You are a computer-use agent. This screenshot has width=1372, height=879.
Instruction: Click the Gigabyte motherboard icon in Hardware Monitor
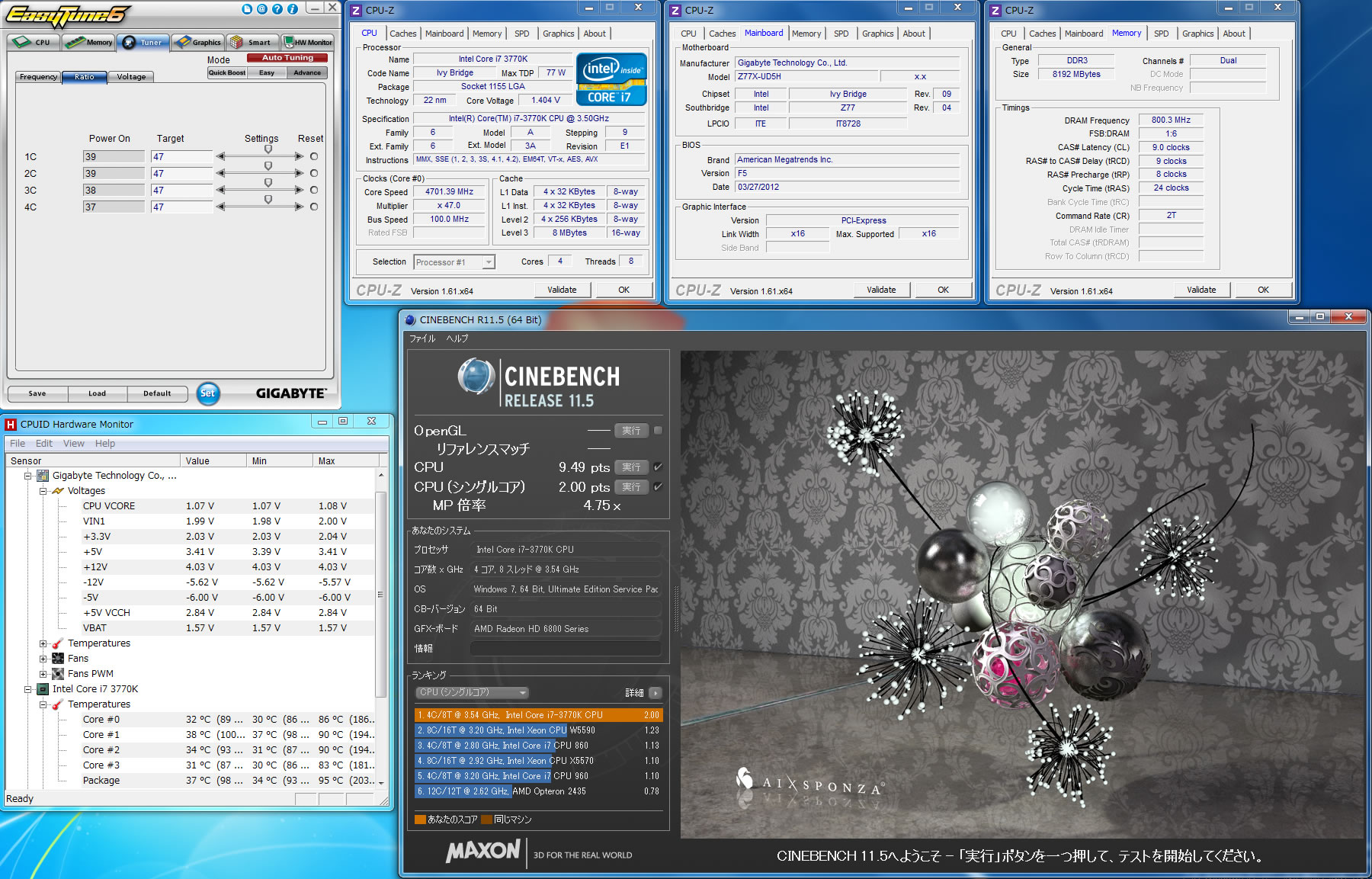click(x=43, y=476)
